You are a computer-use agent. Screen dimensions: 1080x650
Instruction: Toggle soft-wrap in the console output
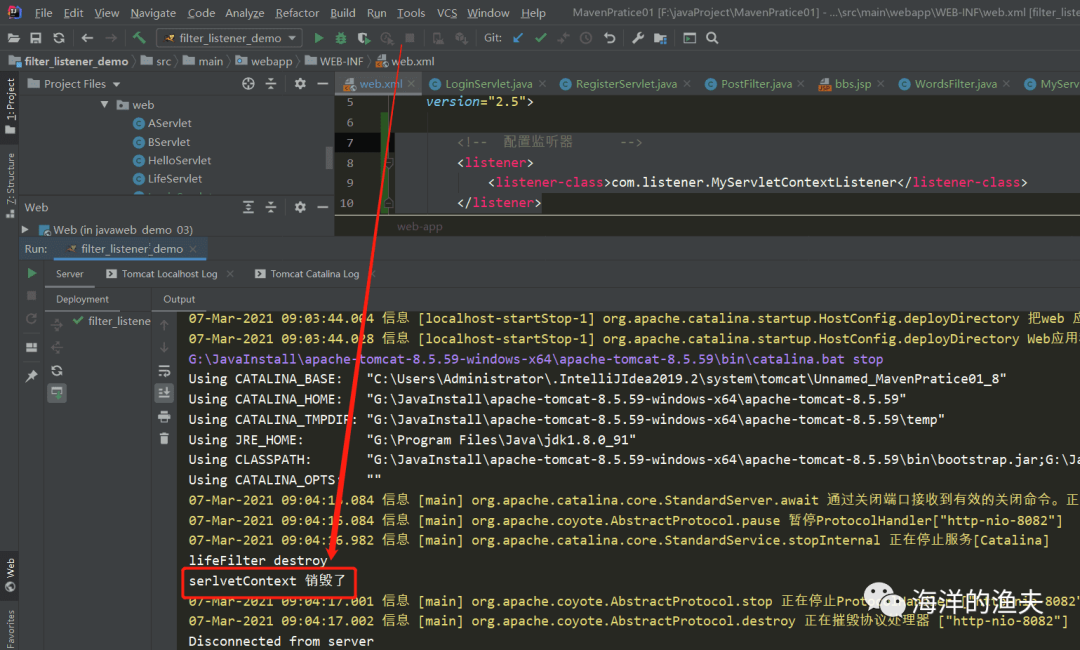click(x=164, y=370)
